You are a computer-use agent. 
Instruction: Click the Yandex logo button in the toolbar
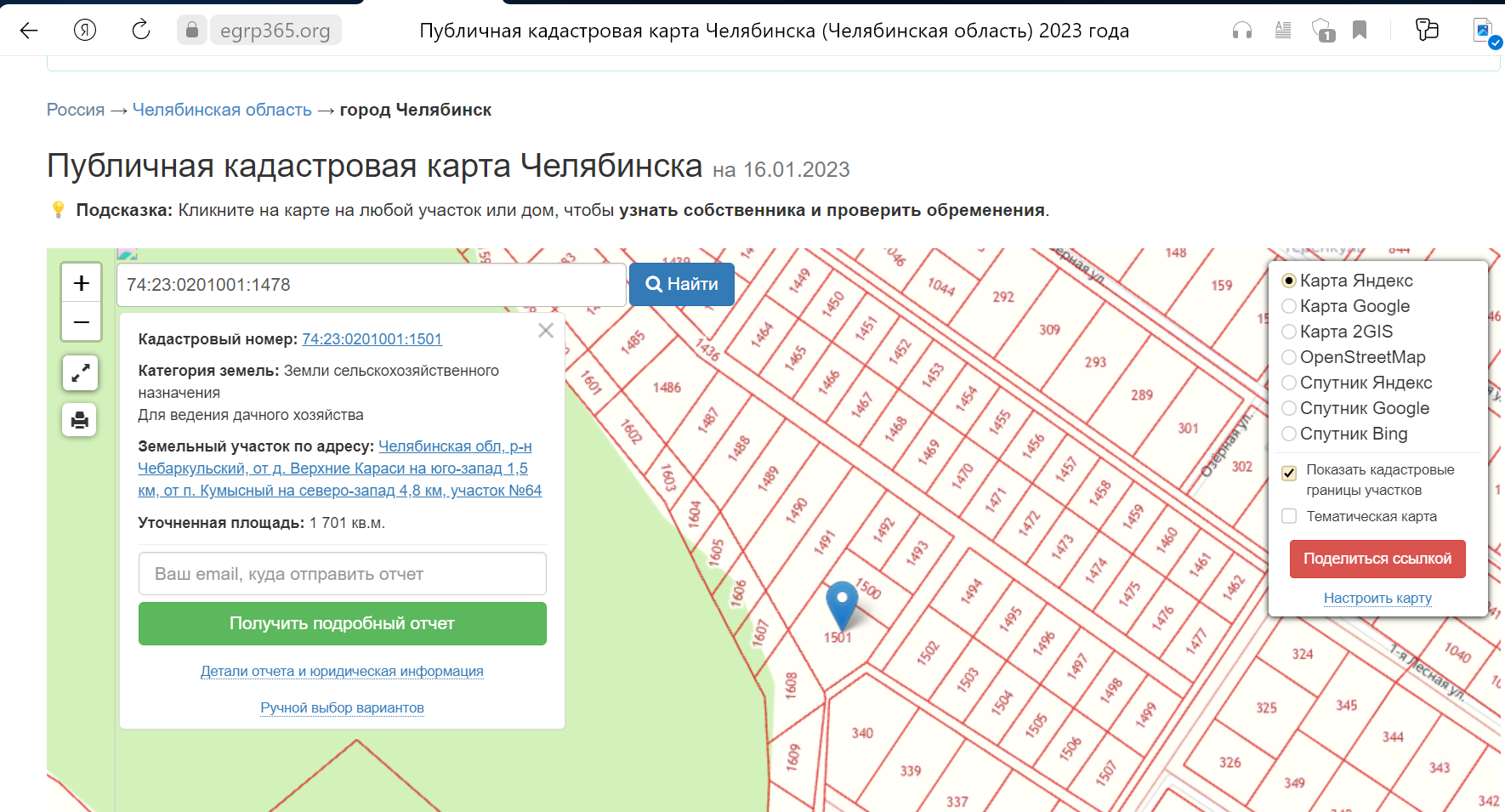[x=85, y=31]
